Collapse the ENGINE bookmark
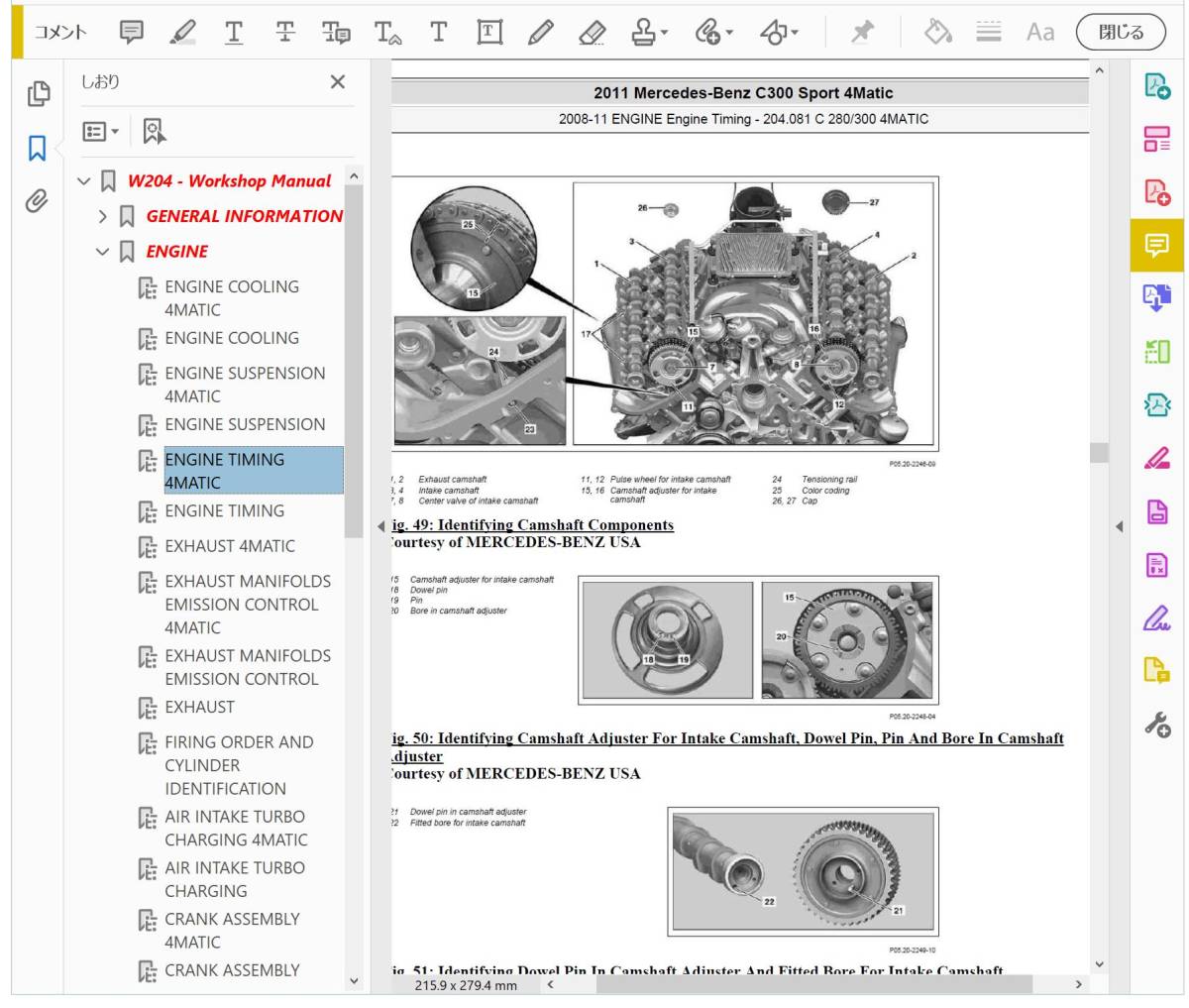 click(x=103, y=252)
